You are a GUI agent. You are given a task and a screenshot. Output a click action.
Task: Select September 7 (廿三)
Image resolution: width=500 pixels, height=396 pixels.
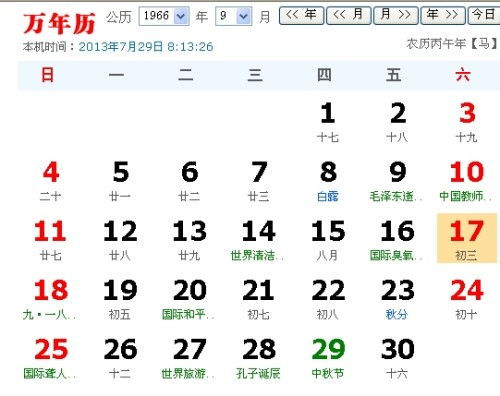pos(259,181)
